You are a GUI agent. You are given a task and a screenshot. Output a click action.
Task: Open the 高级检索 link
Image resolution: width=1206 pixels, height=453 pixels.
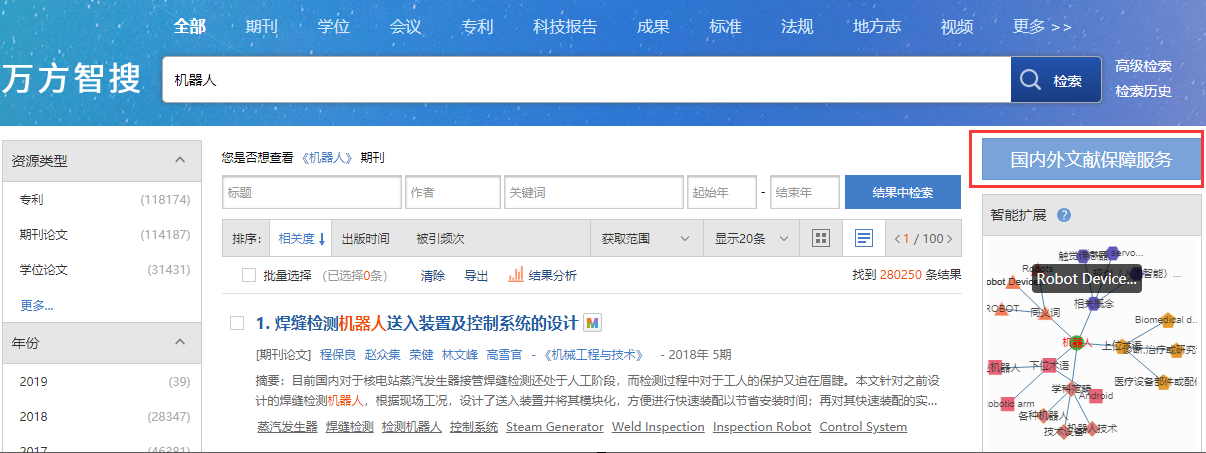point(1143,66)
